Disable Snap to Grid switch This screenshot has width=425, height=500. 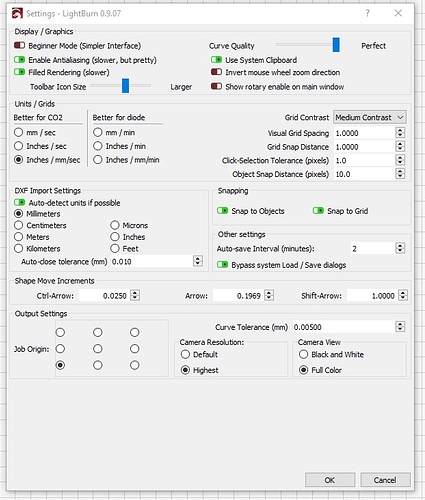pos(318,211)
